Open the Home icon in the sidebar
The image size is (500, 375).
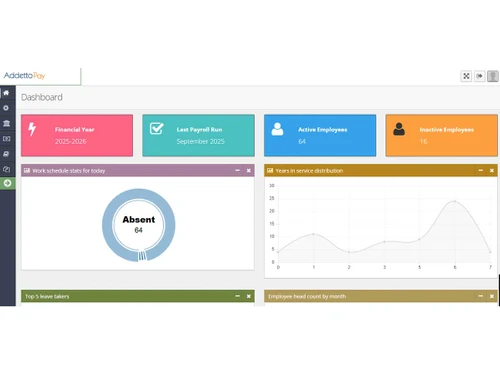6,93
